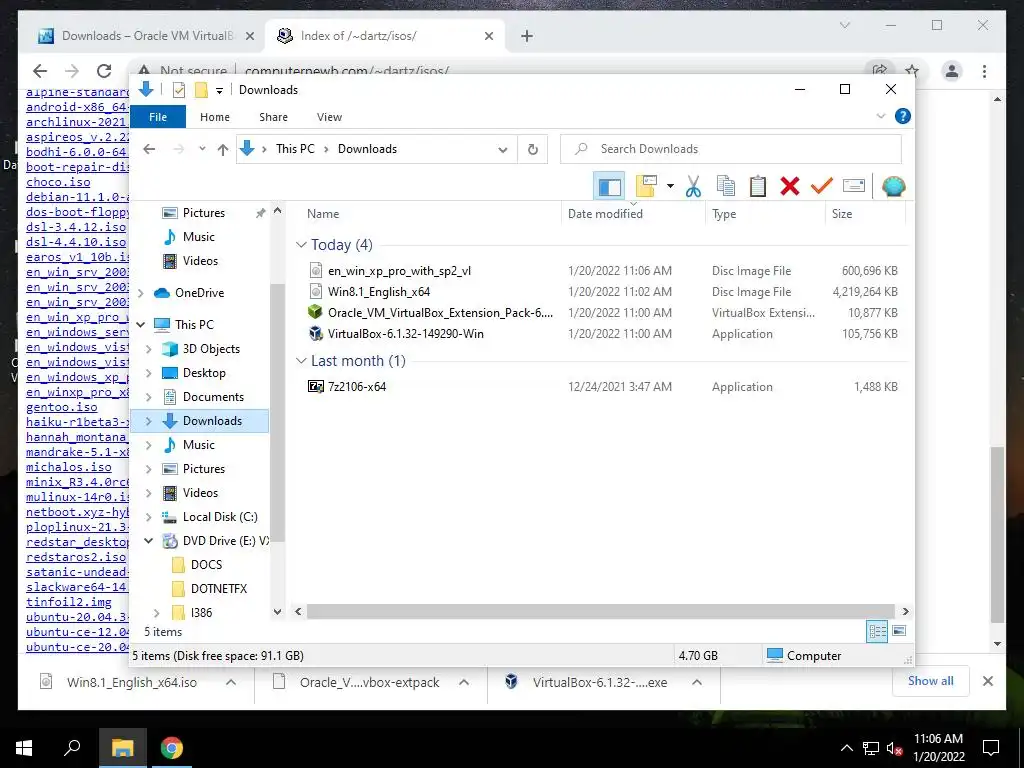Collapse DVD Drive (E:) tree node
The image size is (1024, 768).
point(149,541)
